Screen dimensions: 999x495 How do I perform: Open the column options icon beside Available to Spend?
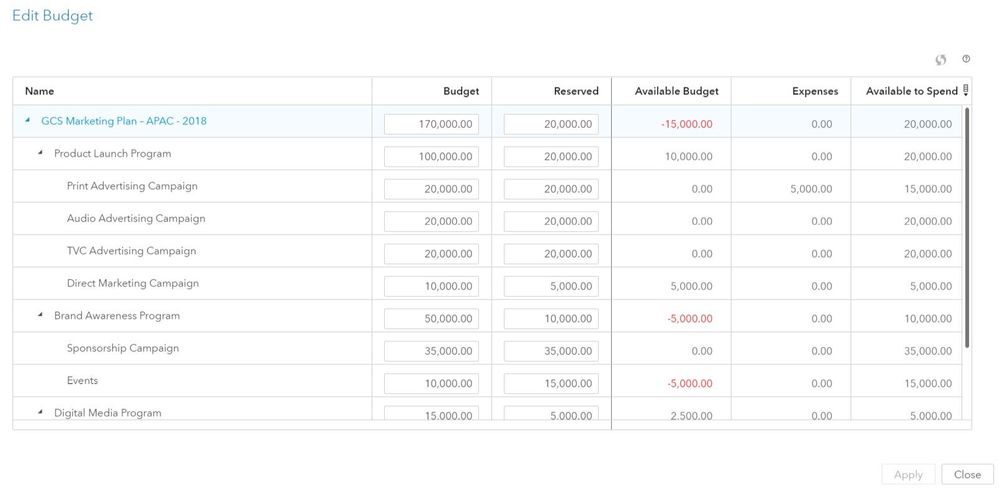click(x=966, y=90)
